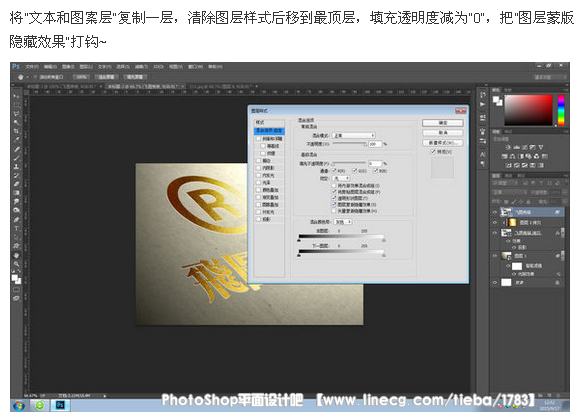Select the Dodge tool
This screenshot has width=585, height=417.
16,210
